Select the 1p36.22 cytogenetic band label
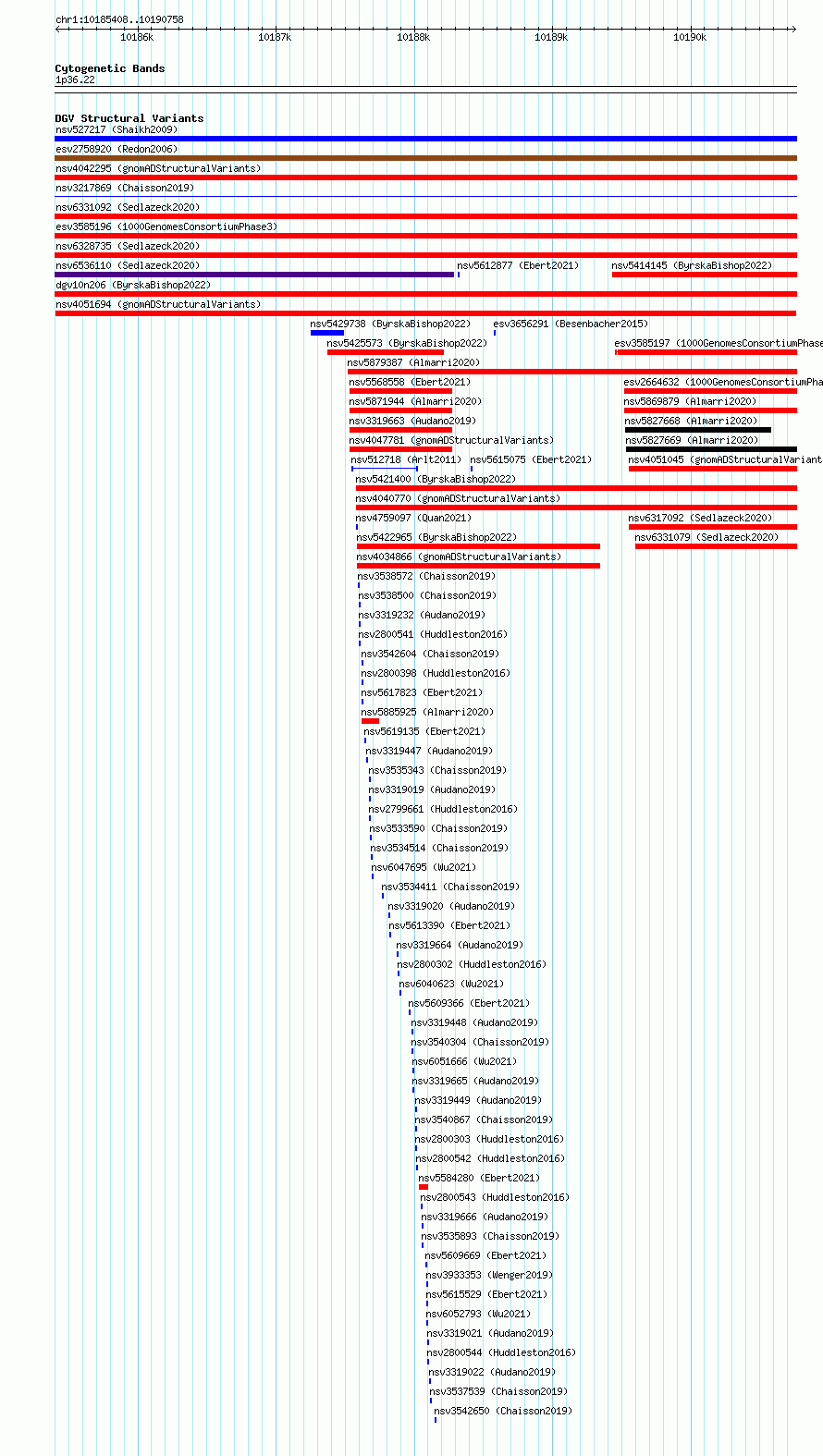 75,80
